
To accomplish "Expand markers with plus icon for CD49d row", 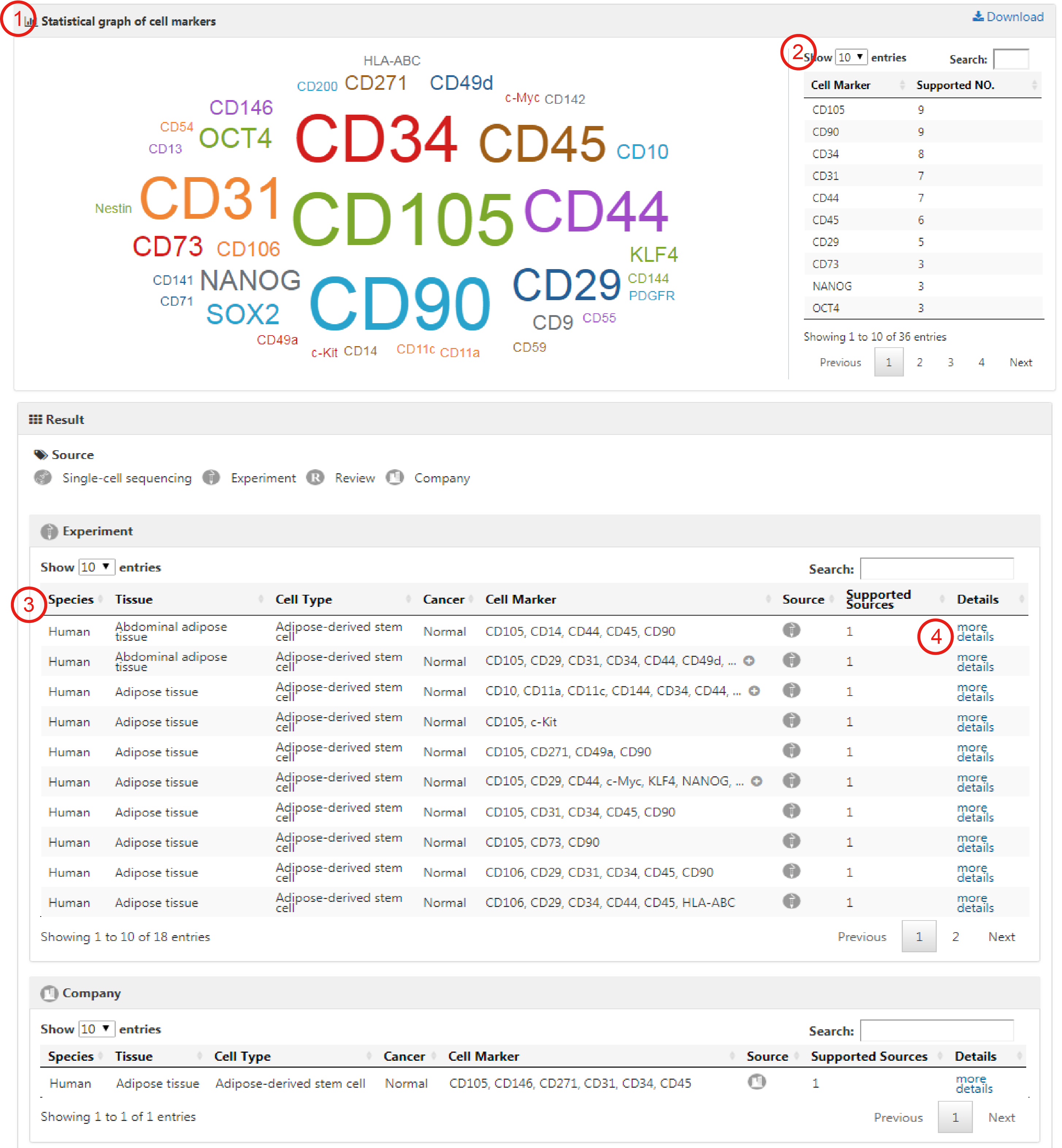I will point(749,661).
